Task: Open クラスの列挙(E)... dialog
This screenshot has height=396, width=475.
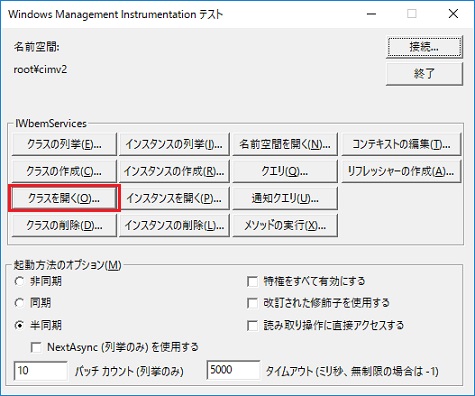Action: point(64,144)
